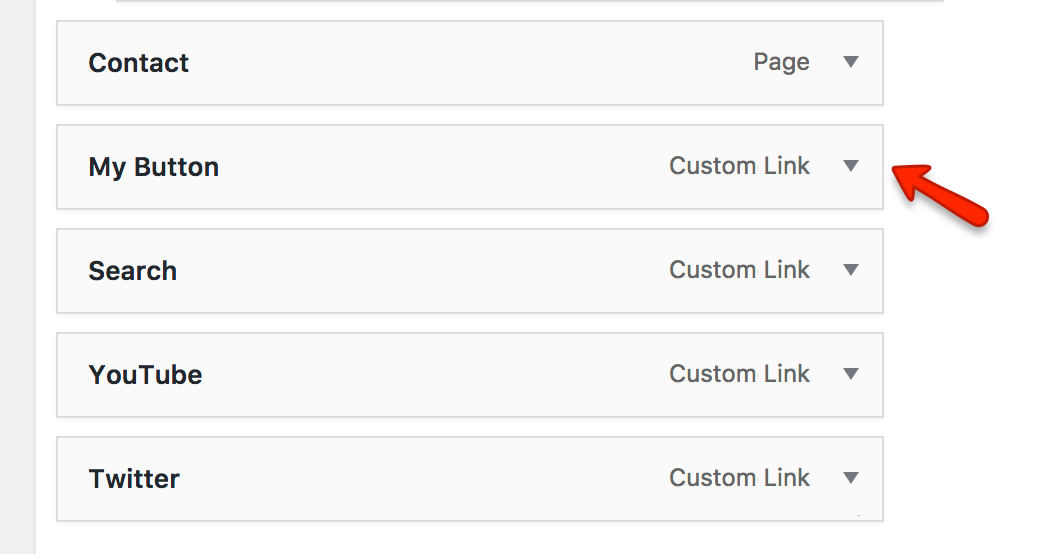Click the Custom Link label beside My Button
The image size is (1046, 554).
tap(739, 166)
